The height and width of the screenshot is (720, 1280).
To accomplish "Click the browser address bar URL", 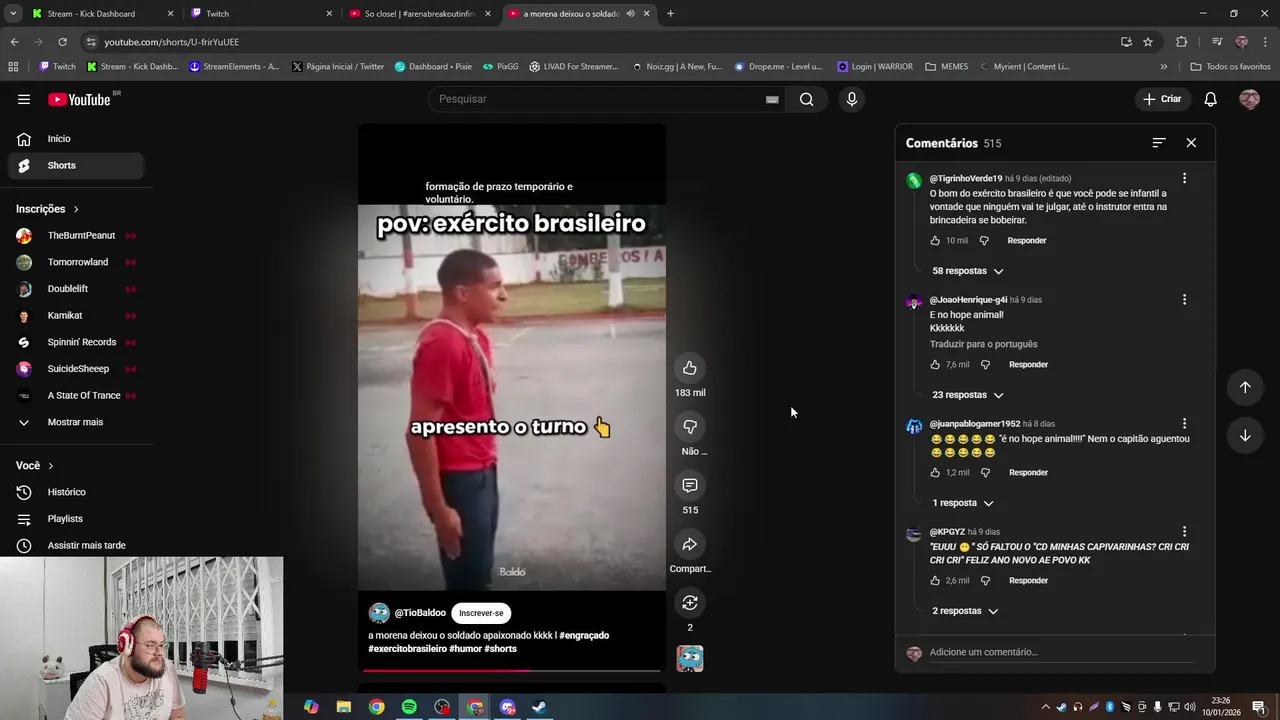I will click(x=172, y=42).
